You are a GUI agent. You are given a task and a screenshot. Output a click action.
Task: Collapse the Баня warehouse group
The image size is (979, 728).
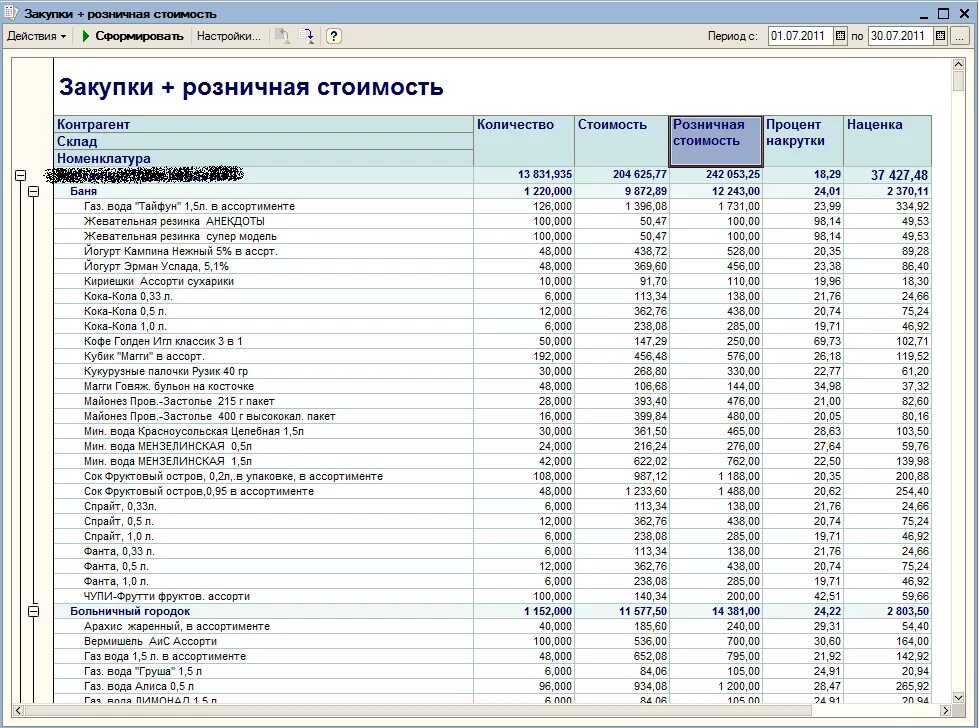[x=34, y=191]
